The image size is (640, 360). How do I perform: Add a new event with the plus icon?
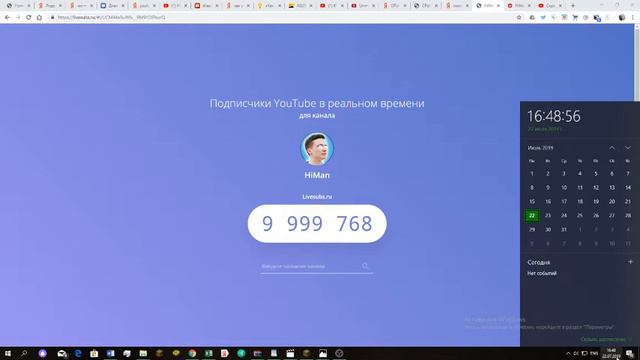click(x=630, y=262)
